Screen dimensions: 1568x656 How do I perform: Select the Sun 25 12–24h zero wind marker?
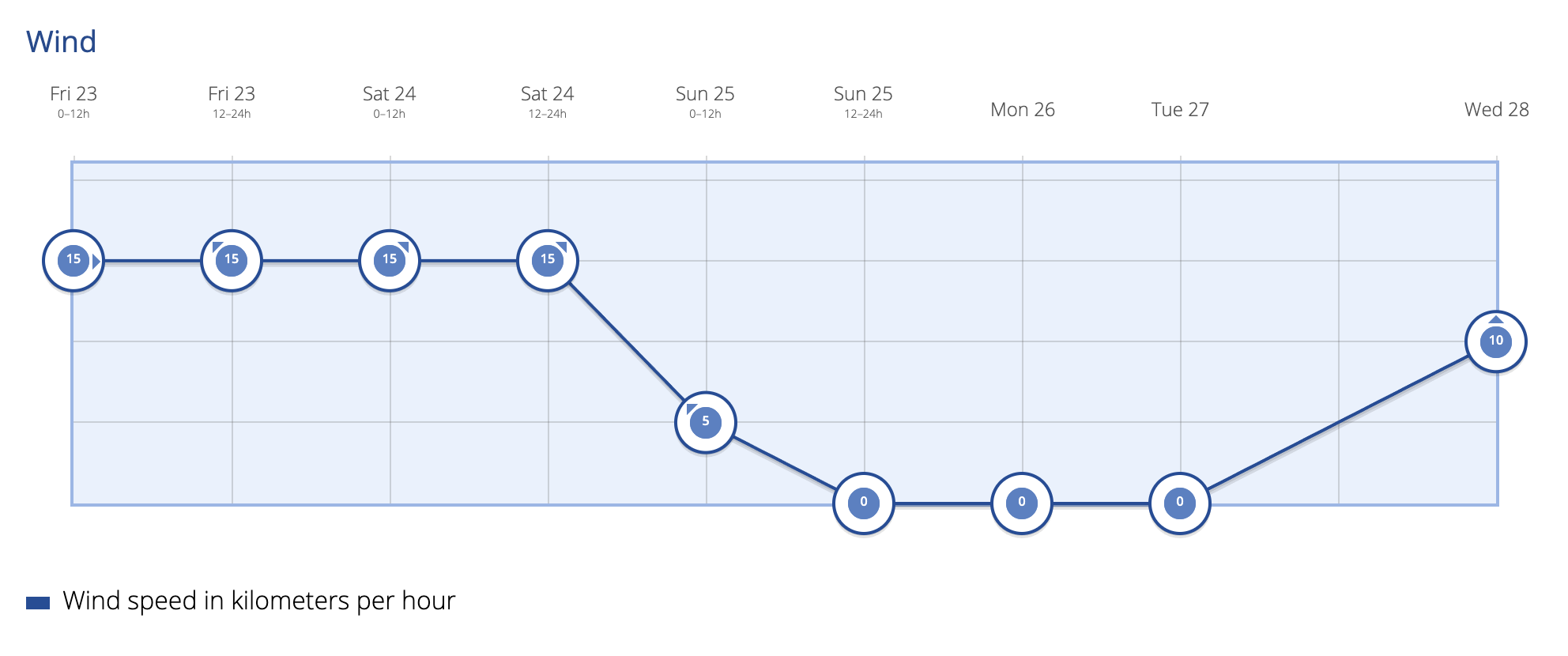864,503
